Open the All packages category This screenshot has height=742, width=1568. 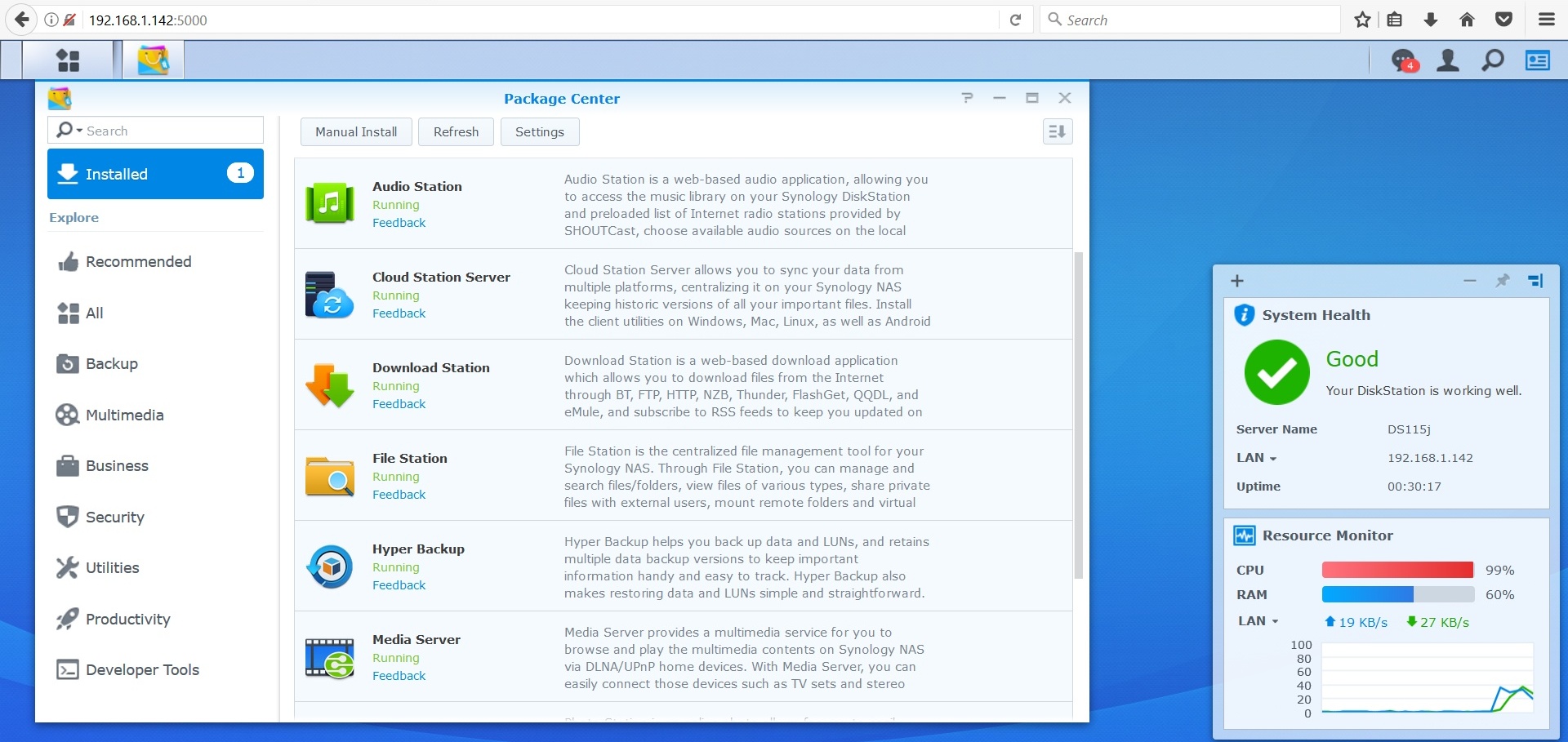tap(155, 313)
